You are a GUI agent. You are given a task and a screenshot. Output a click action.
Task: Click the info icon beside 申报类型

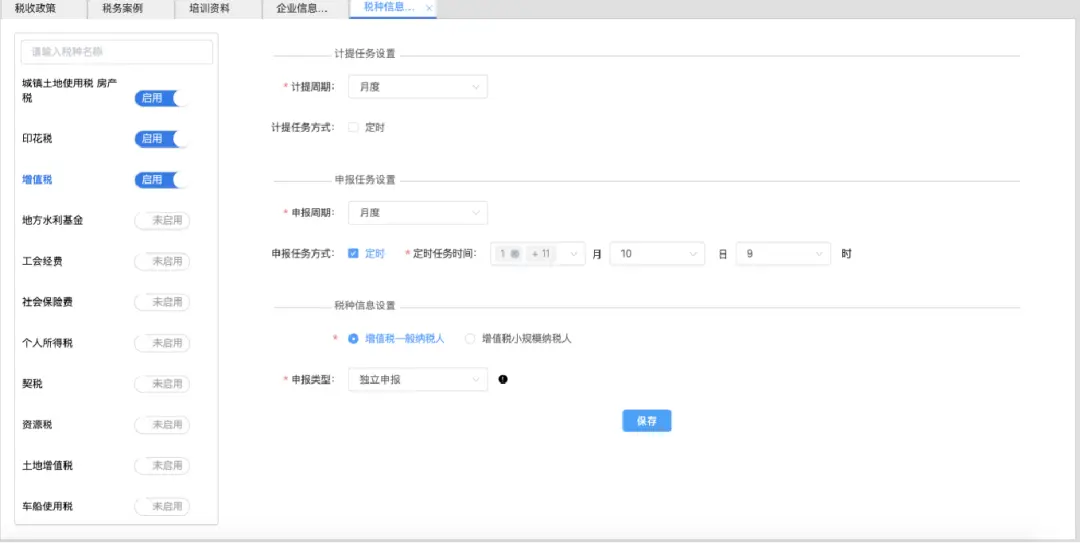(x=503, y=380)
